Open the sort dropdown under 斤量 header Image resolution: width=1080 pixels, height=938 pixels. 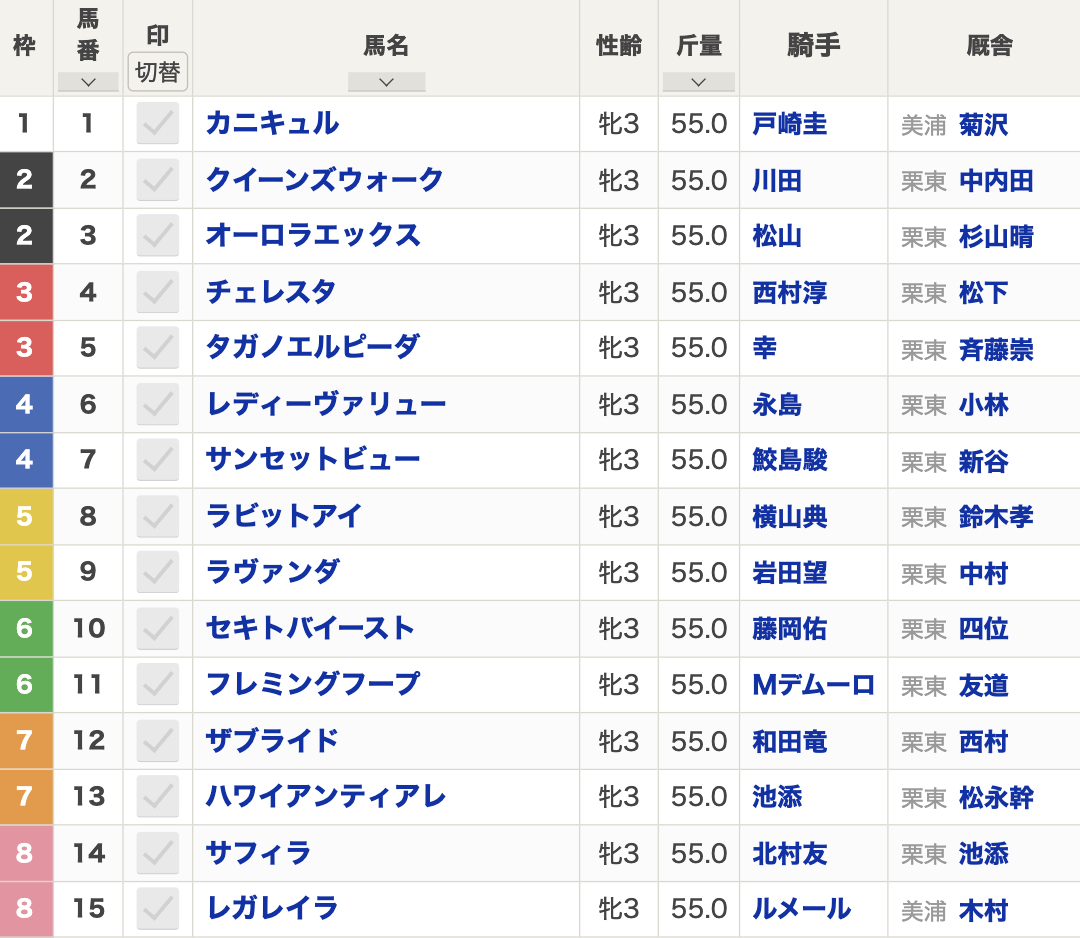point(698,82)
